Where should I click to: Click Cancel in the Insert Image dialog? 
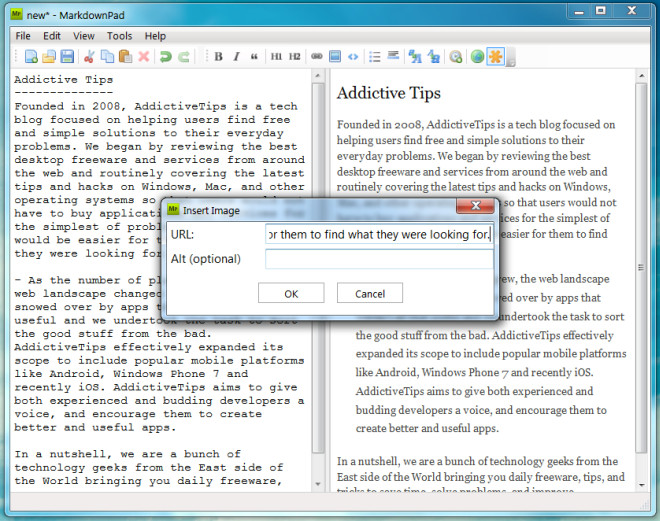point(370,293)
